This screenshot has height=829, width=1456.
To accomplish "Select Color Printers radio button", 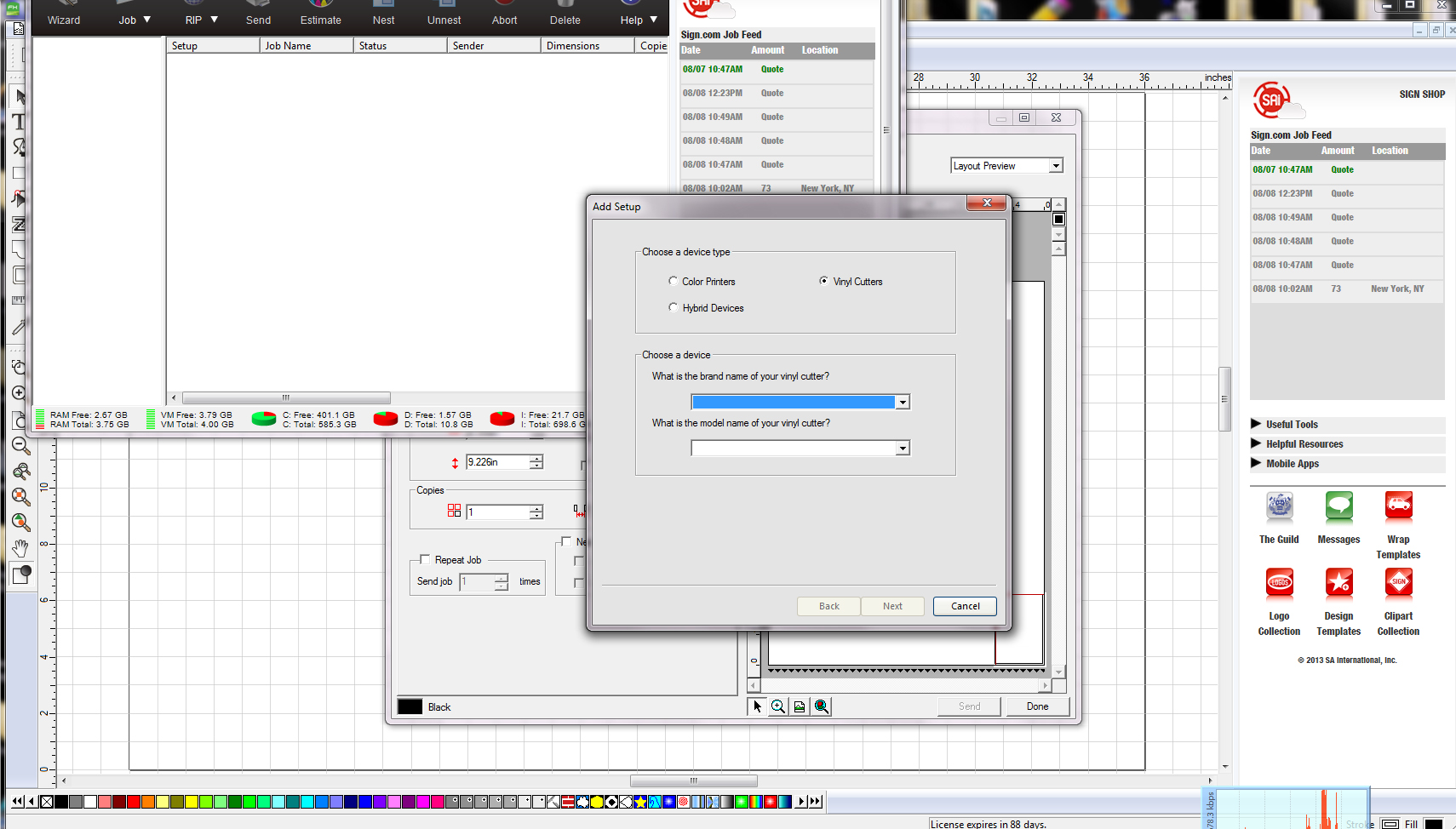I will click(673, 281).
